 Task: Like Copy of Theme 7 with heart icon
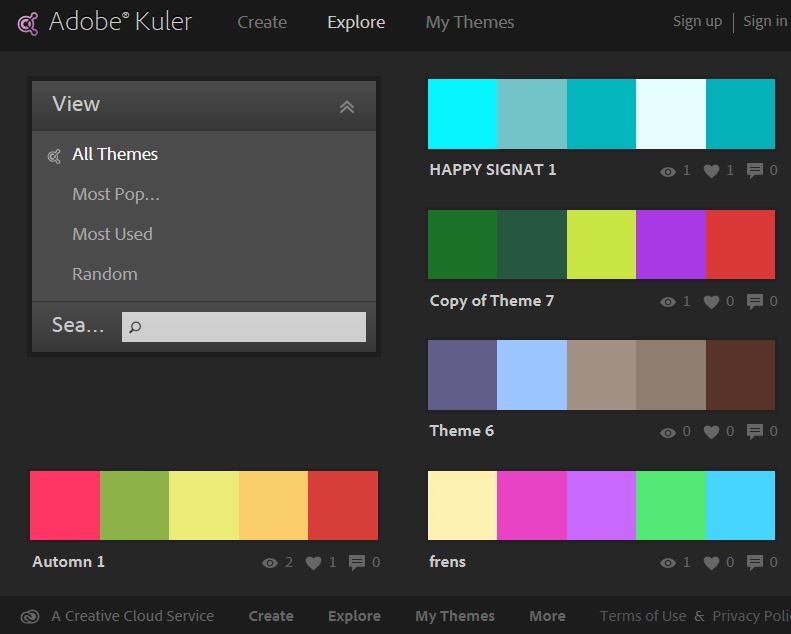coord(711,302)
